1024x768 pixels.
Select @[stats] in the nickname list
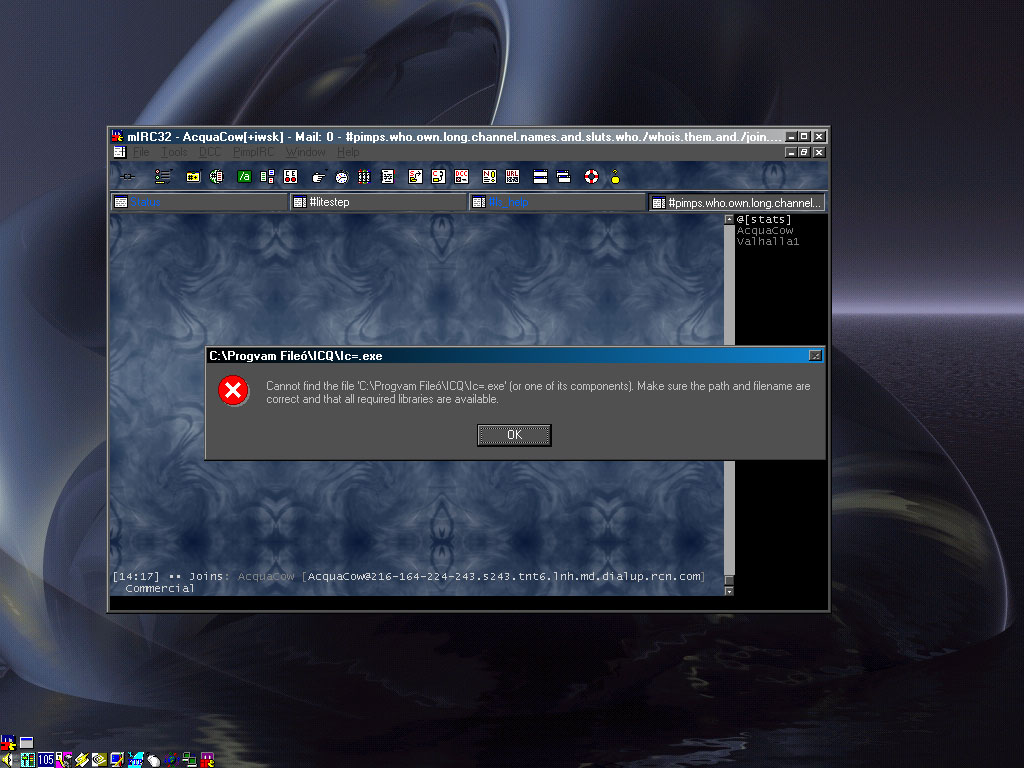pyautogui.click(x=763, y=219)
